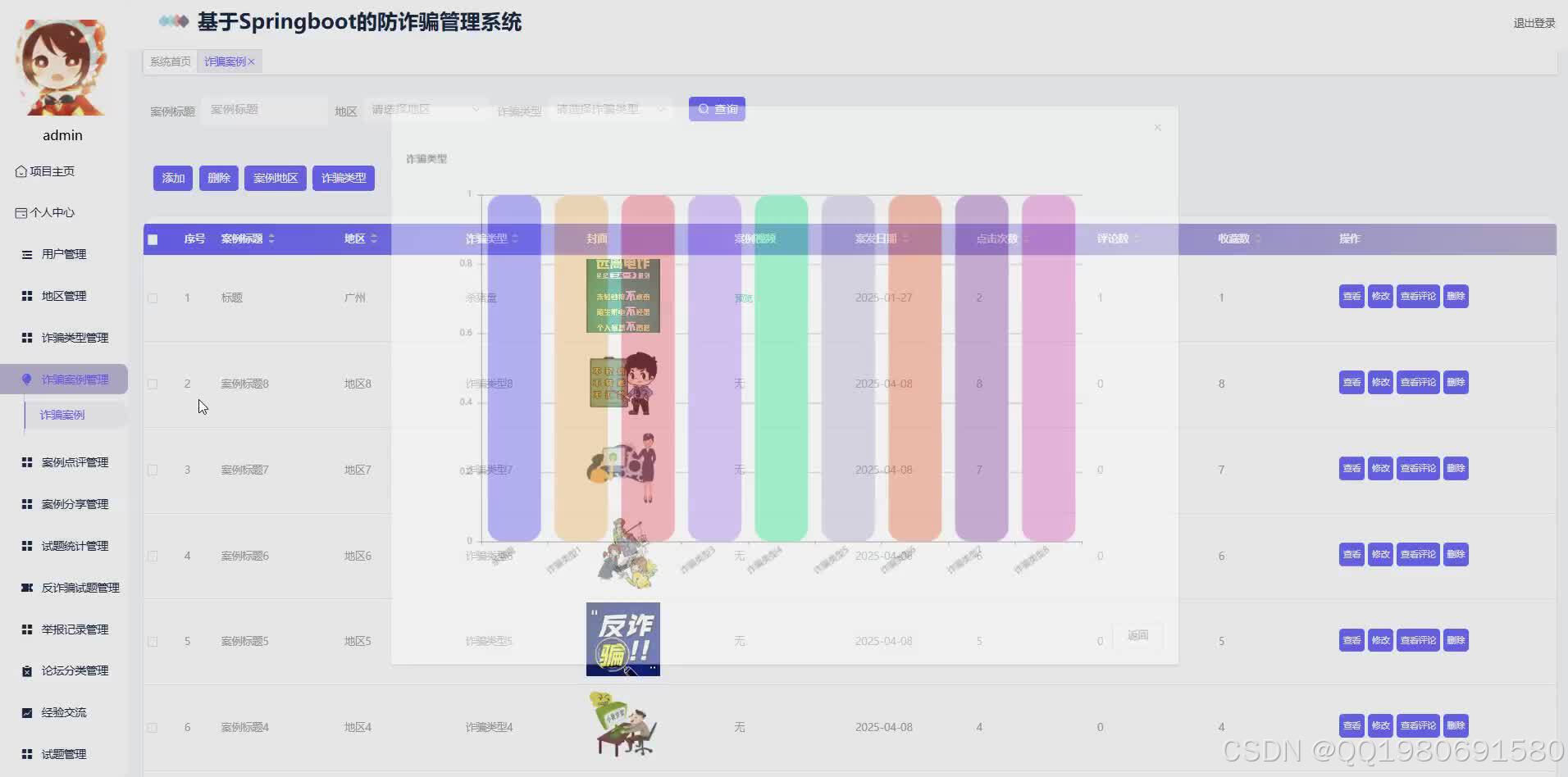The width and height of the screenshot is (1568, 777).
Task: Expand the 请选择诈骗类型 dropdown
Action: (x=611, y=108)
